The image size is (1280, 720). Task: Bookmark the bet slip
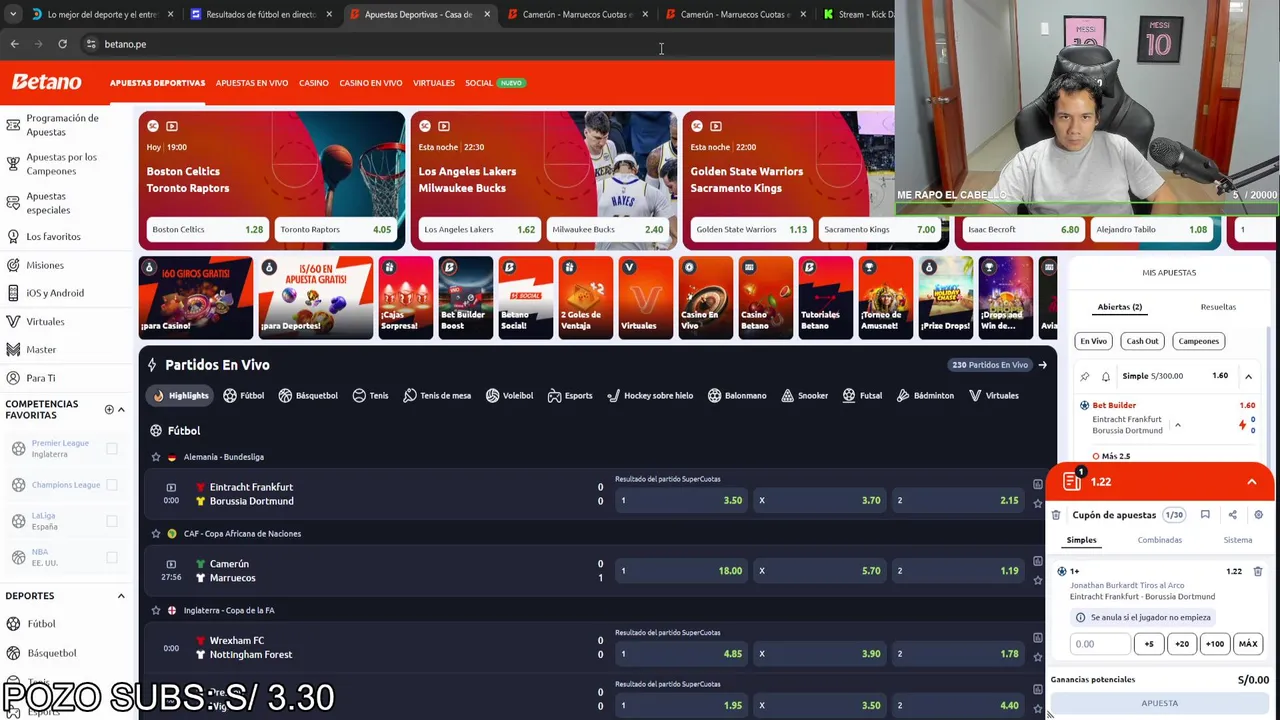[x=1205, y=515]
